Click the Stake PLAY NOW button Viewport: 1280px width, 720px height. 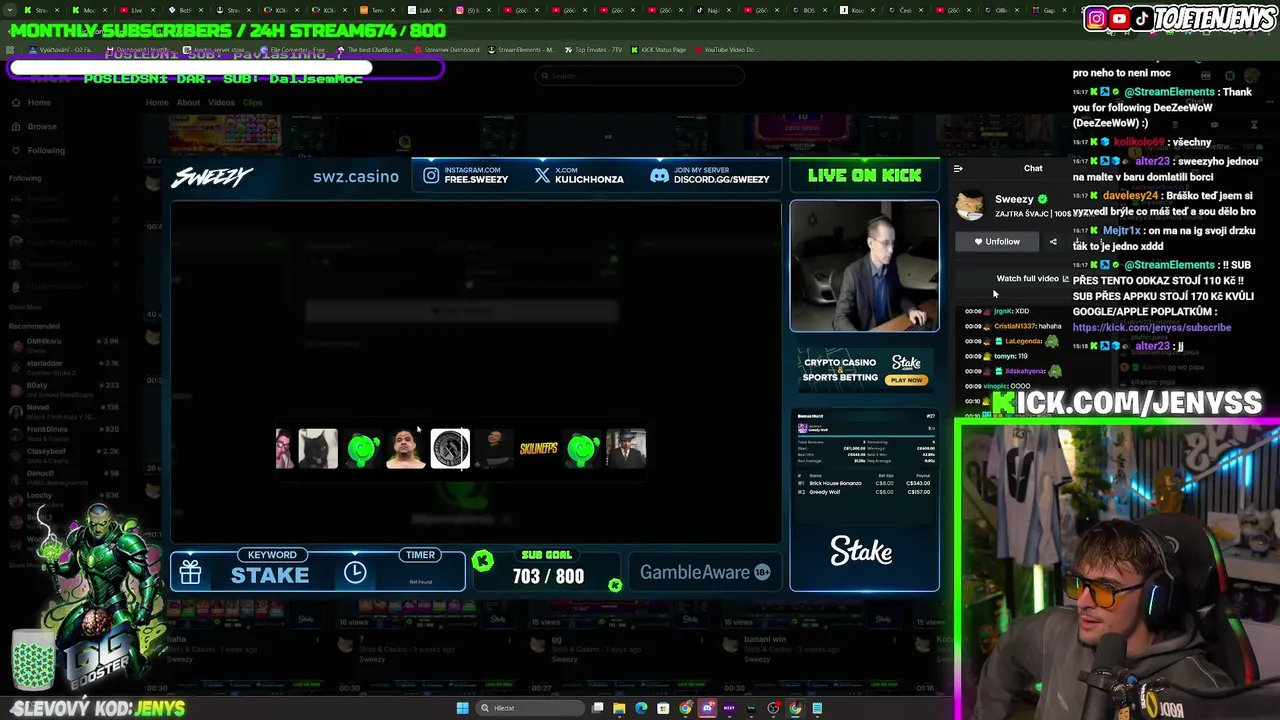pos(907,380)
